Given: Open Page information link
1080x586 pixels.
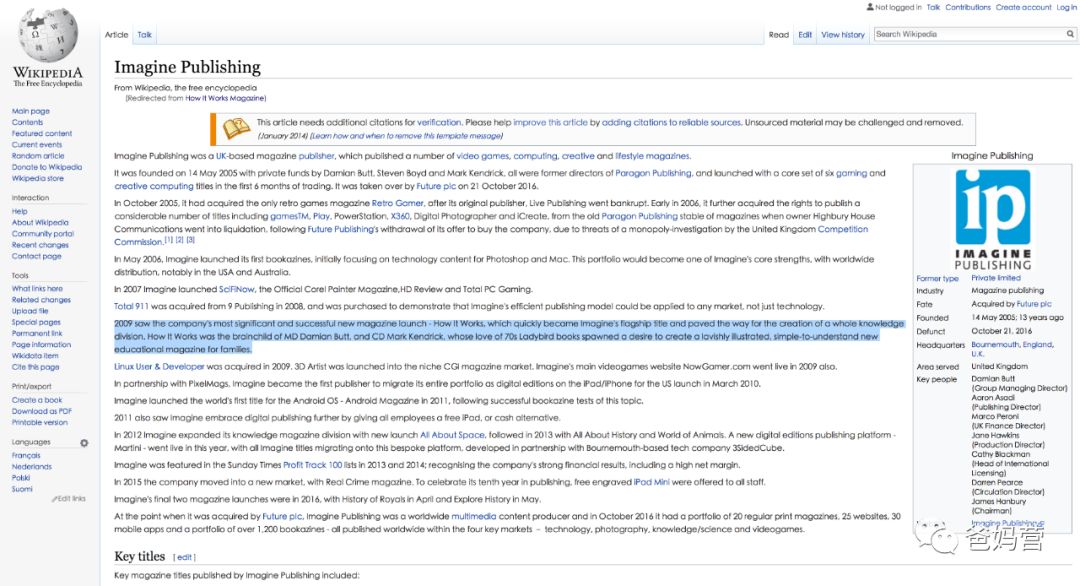Looking at the screenshot, I should (41, 344).
